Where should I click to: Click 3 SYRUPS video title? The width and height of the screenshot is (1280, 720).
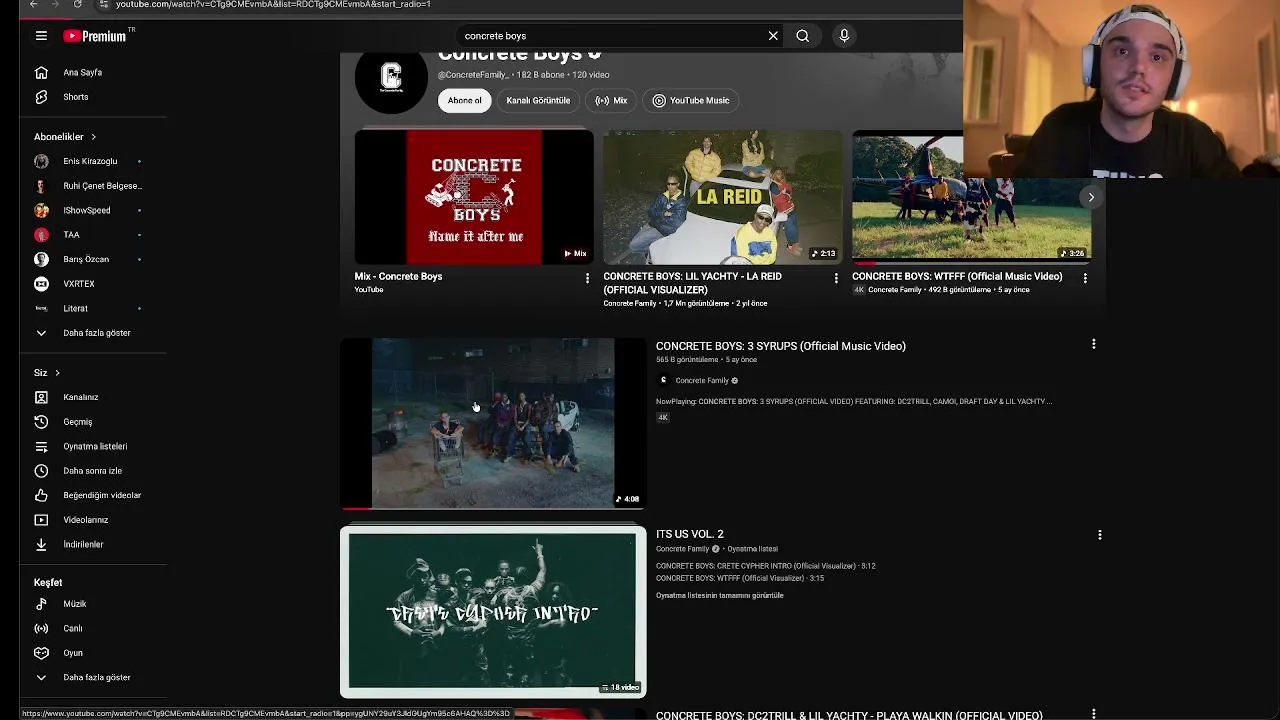pos(781,346)
